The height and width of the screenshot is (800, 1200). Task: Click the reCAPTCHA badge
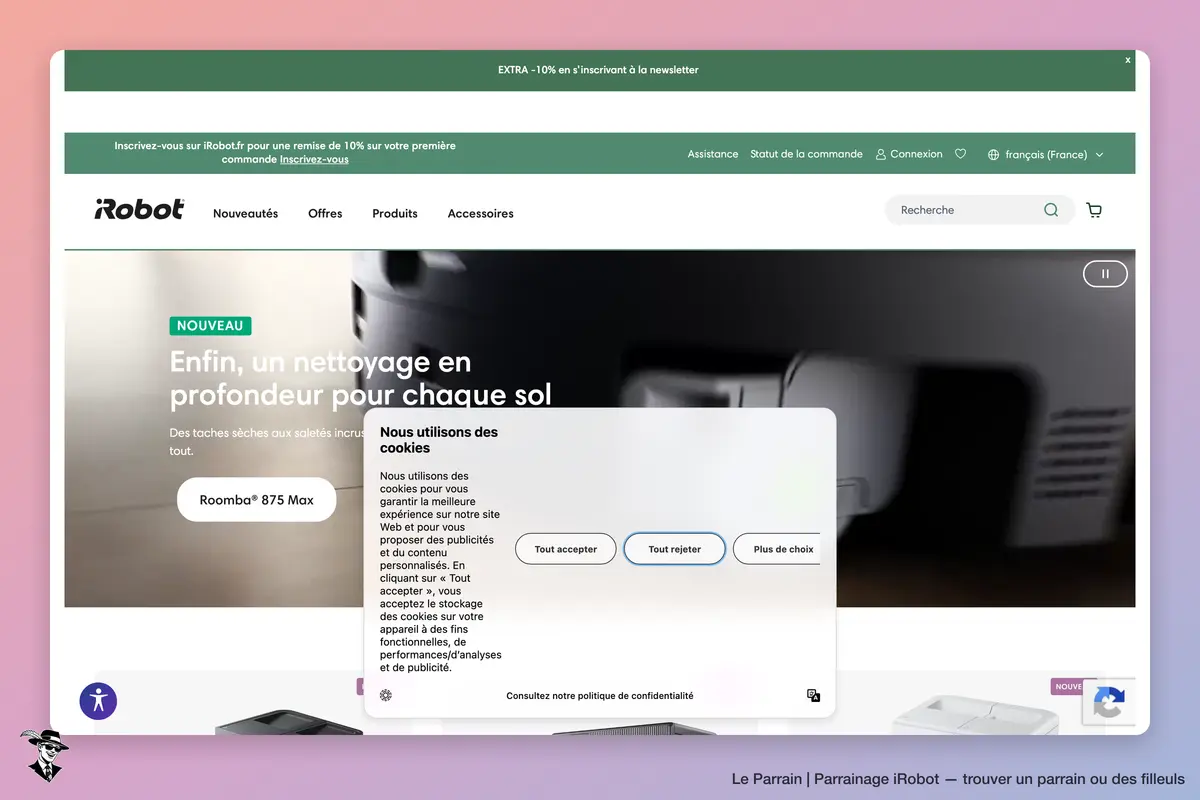tap(1109, 703)
